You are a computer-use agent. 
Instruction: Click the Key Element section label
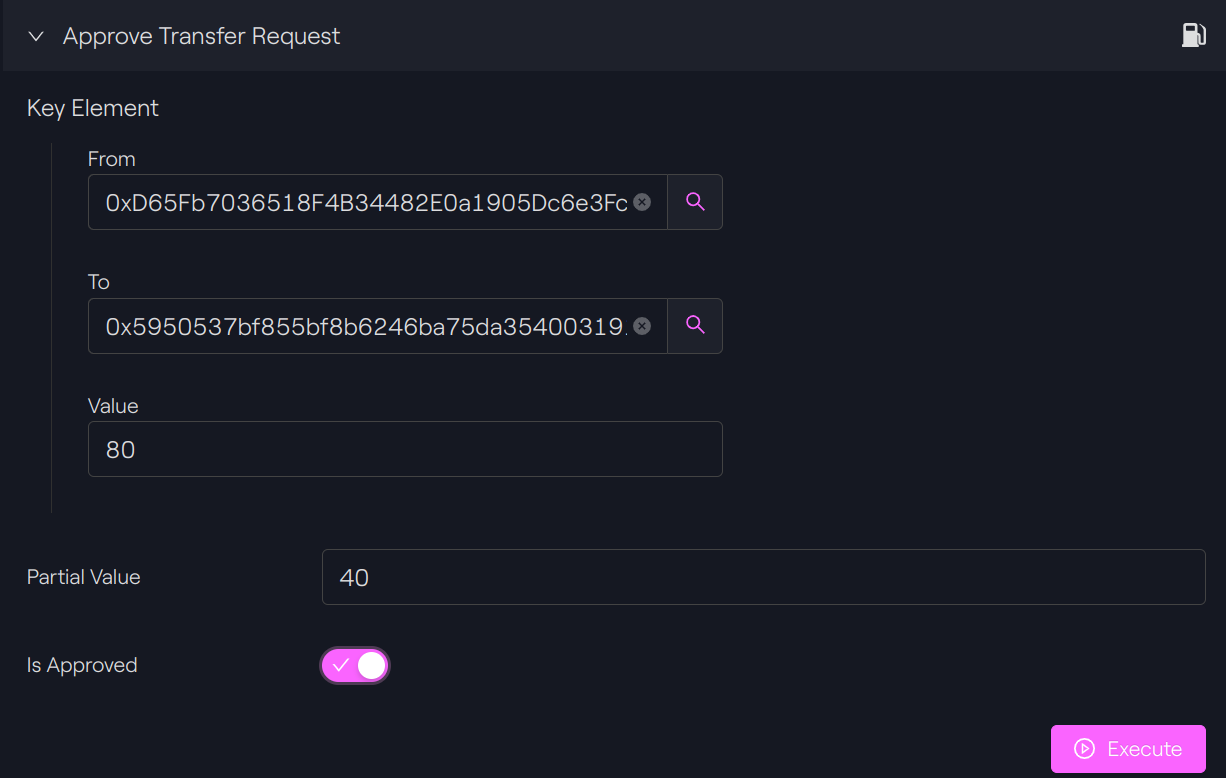(x=93, y=108)
